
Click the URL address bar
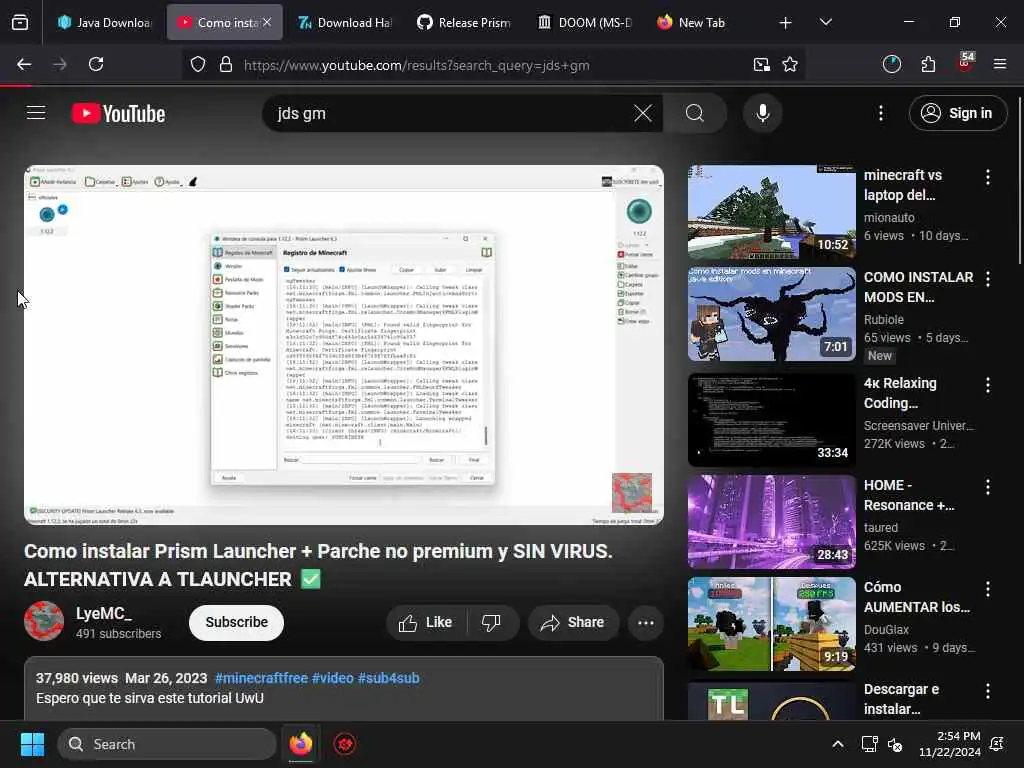tap(493, 65)
